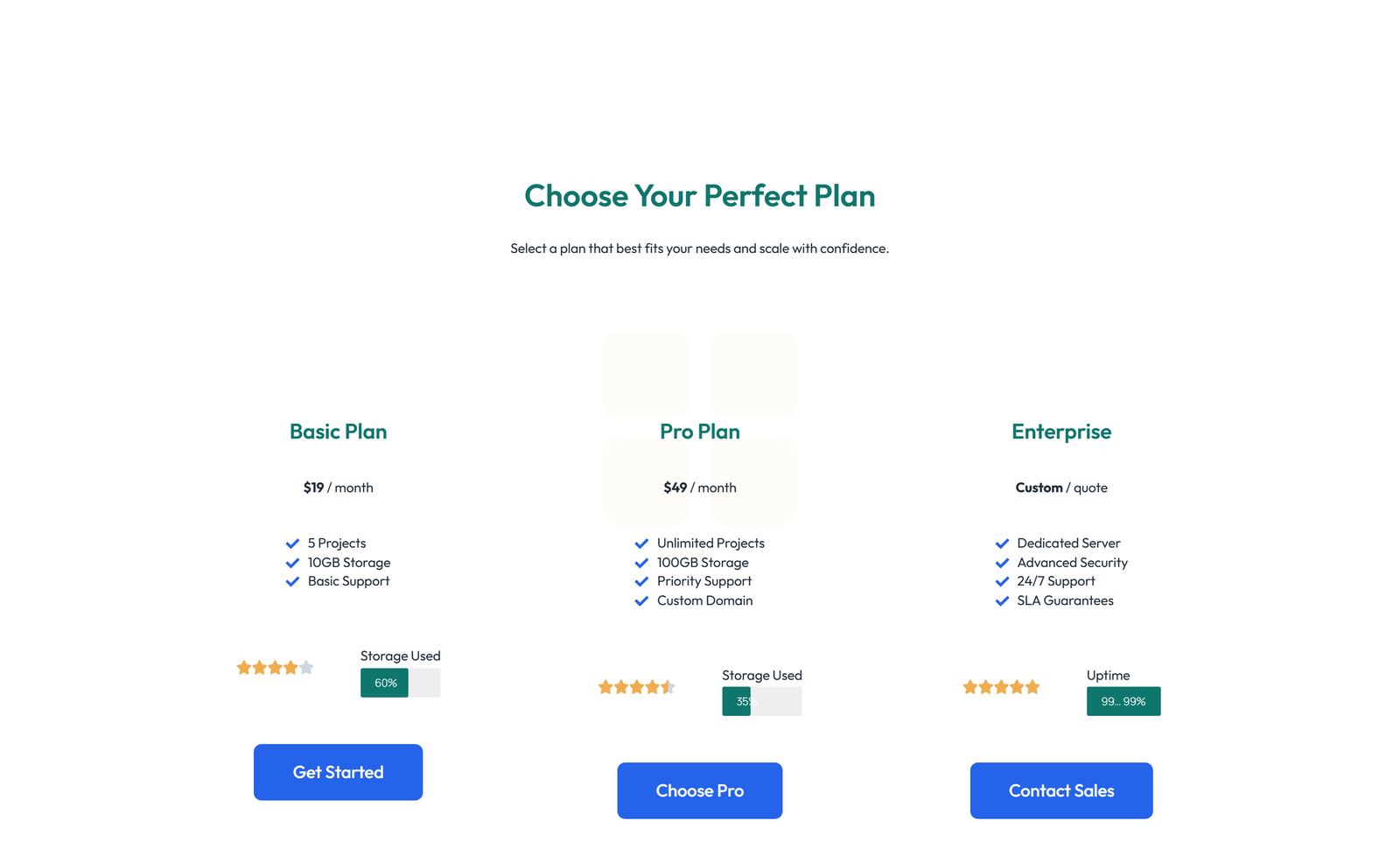Click the checkmark beside Dedicated Server

point(1001,543)
